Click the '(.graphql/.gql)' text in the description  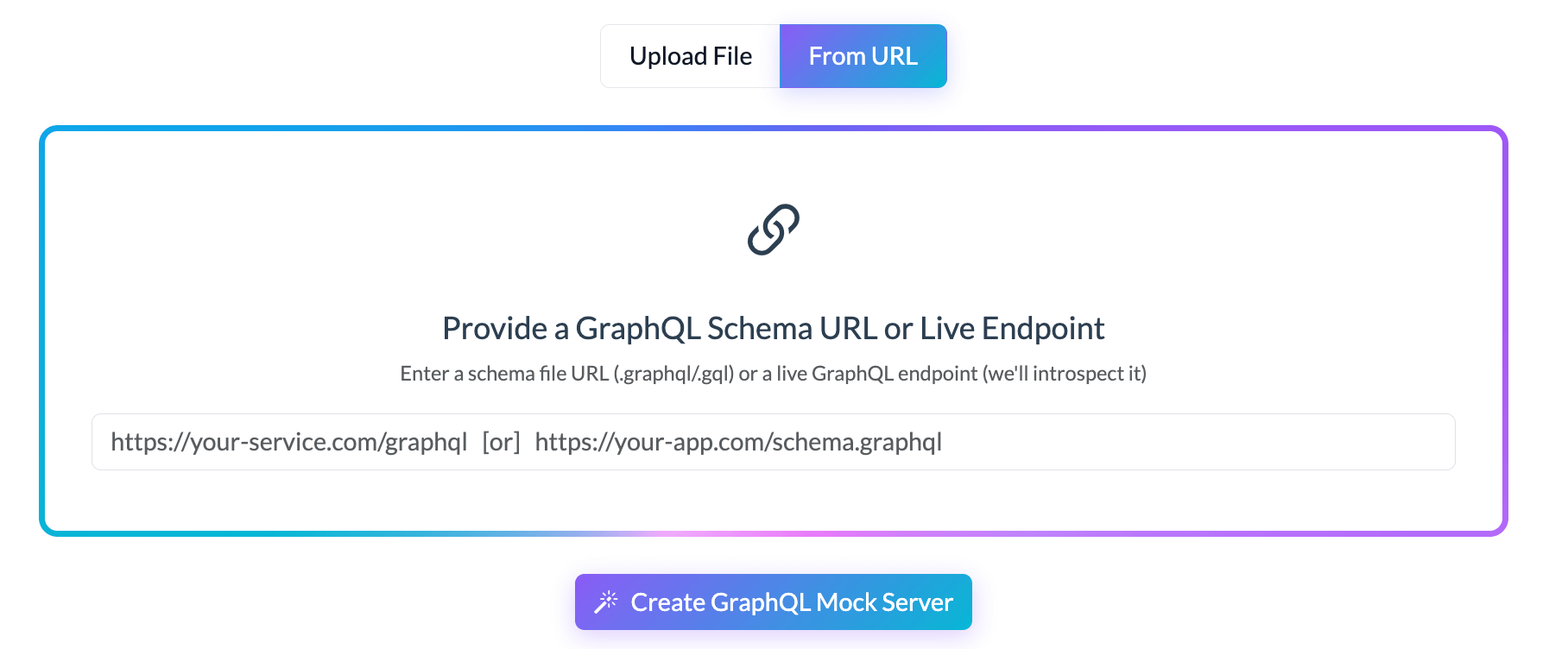[x=673, y=374]
